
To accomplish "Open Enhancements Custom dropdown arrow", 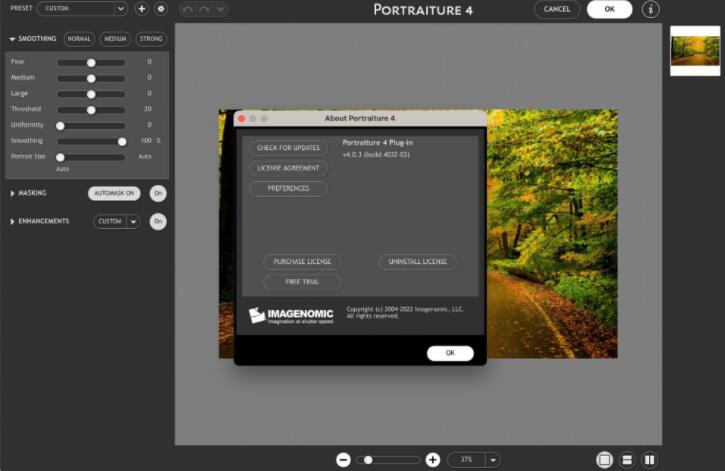I will (133, 222).
